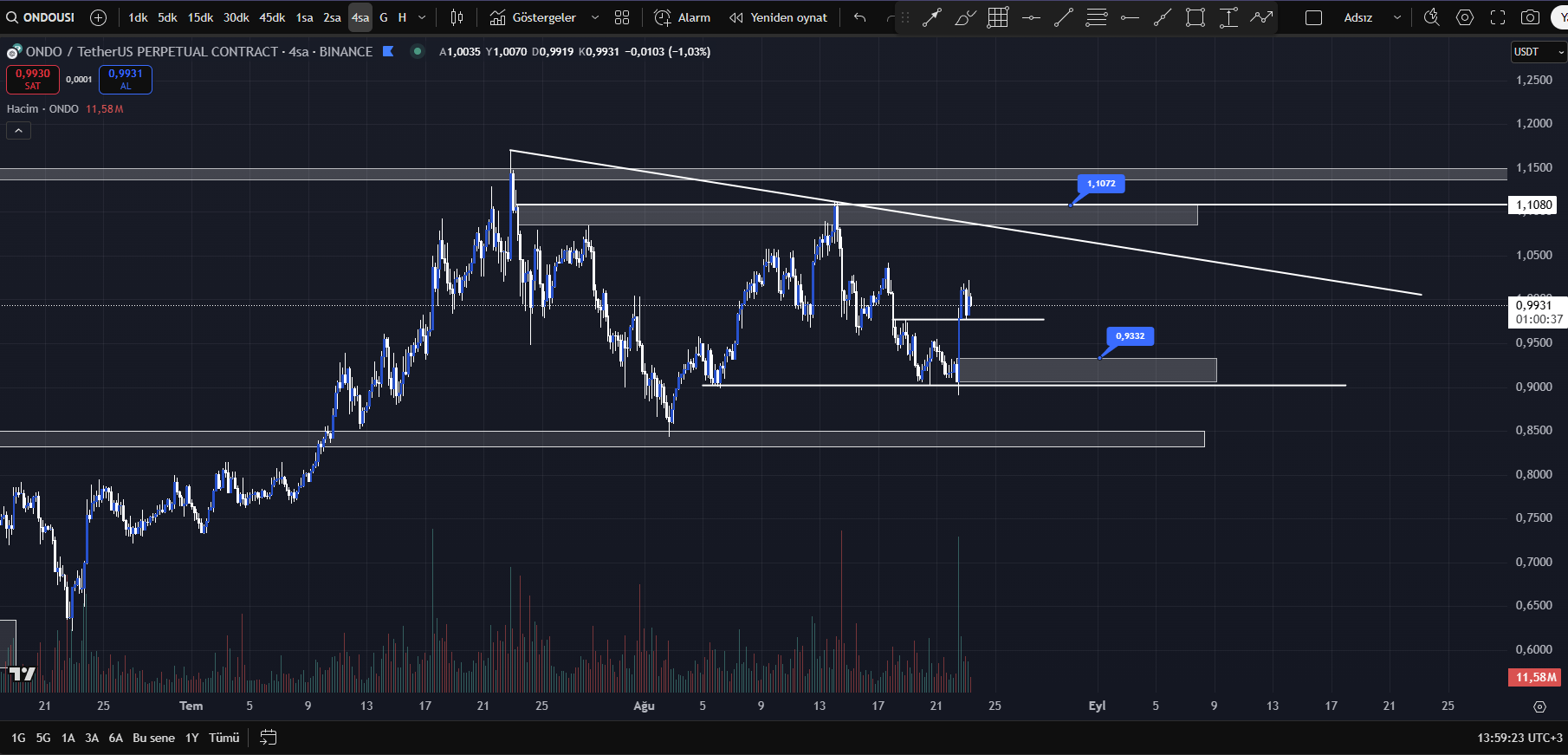The width and height of the screenshot is (1568, 755).
Task: Open the candlestick chart type selector
Action: point(457,17)
